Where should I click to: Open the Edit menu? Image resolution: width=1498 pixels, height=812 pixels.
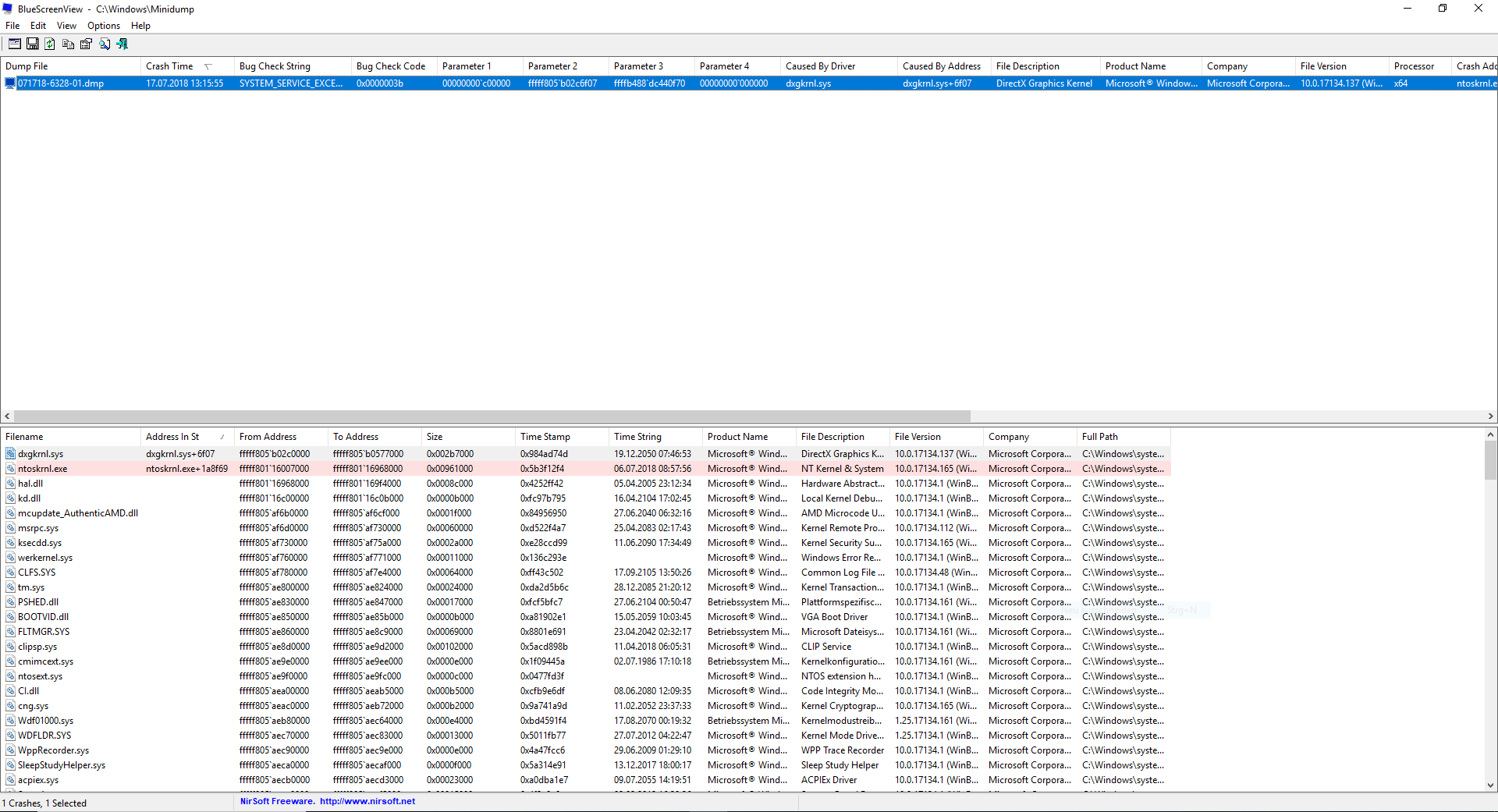pyautogui.click(x=38, y=26)
